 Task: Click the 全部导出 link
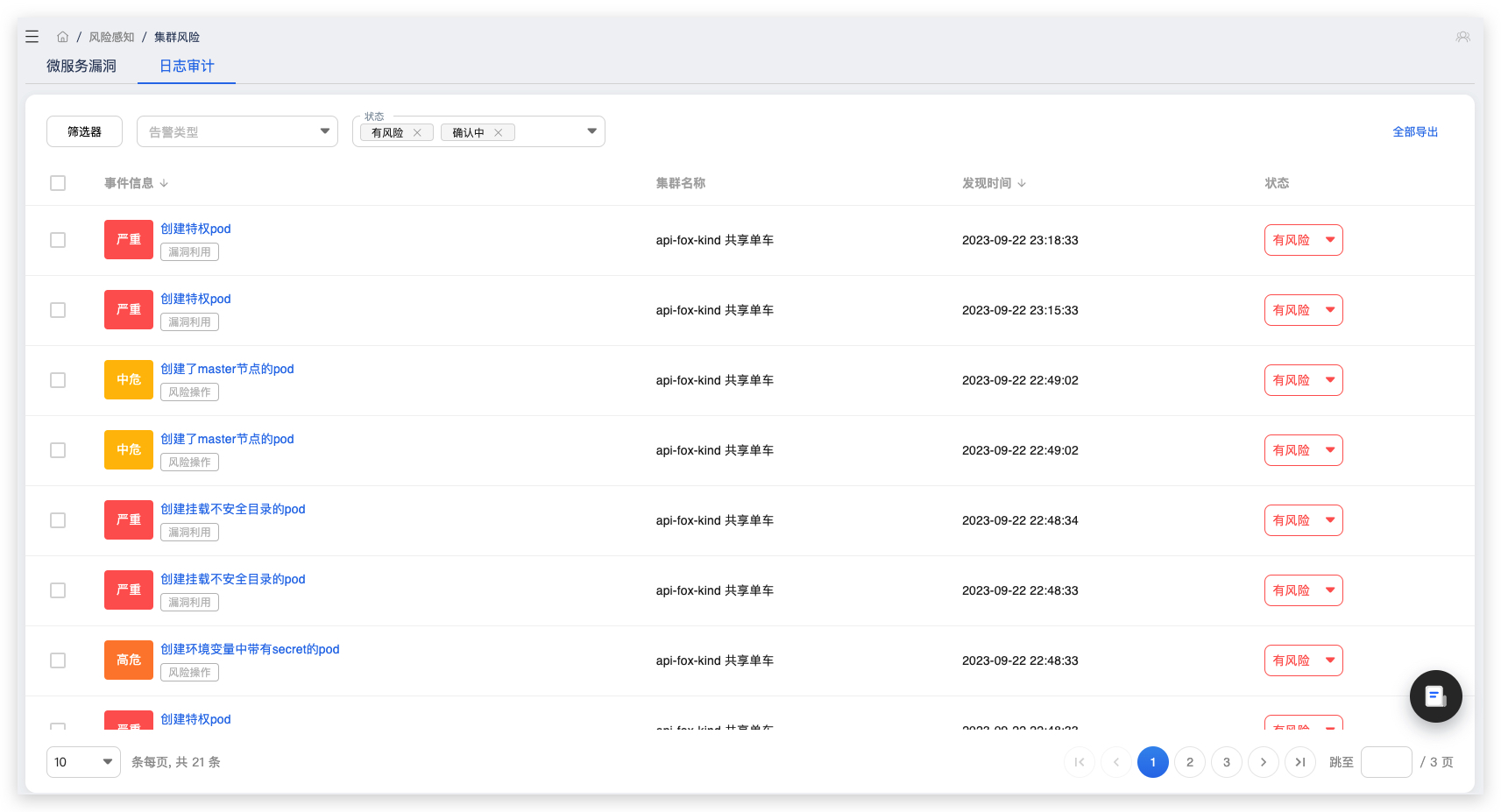[1415, 131]
